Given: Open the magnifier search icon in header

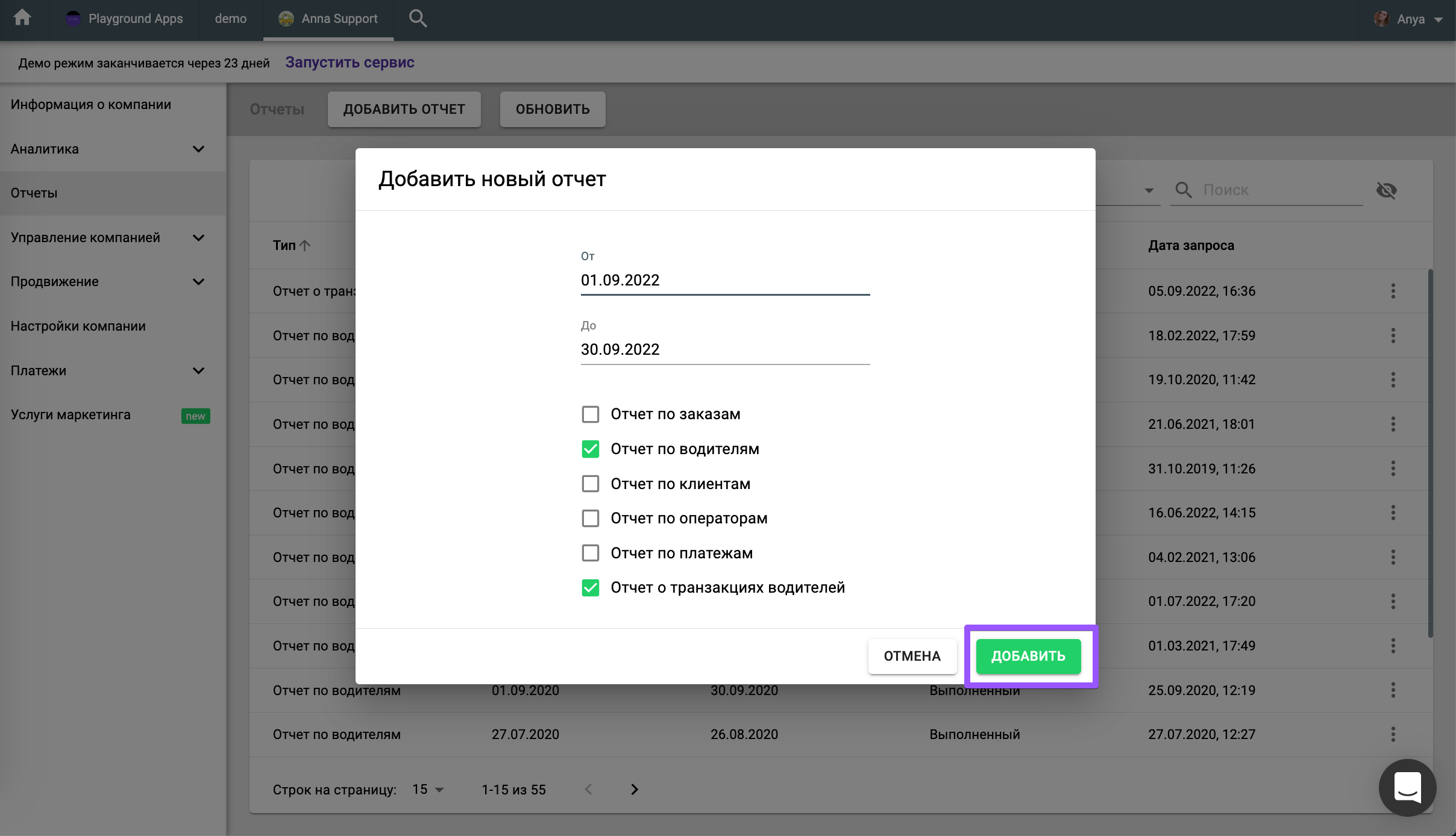Looking at the screenshot, I should coord(418,19).
